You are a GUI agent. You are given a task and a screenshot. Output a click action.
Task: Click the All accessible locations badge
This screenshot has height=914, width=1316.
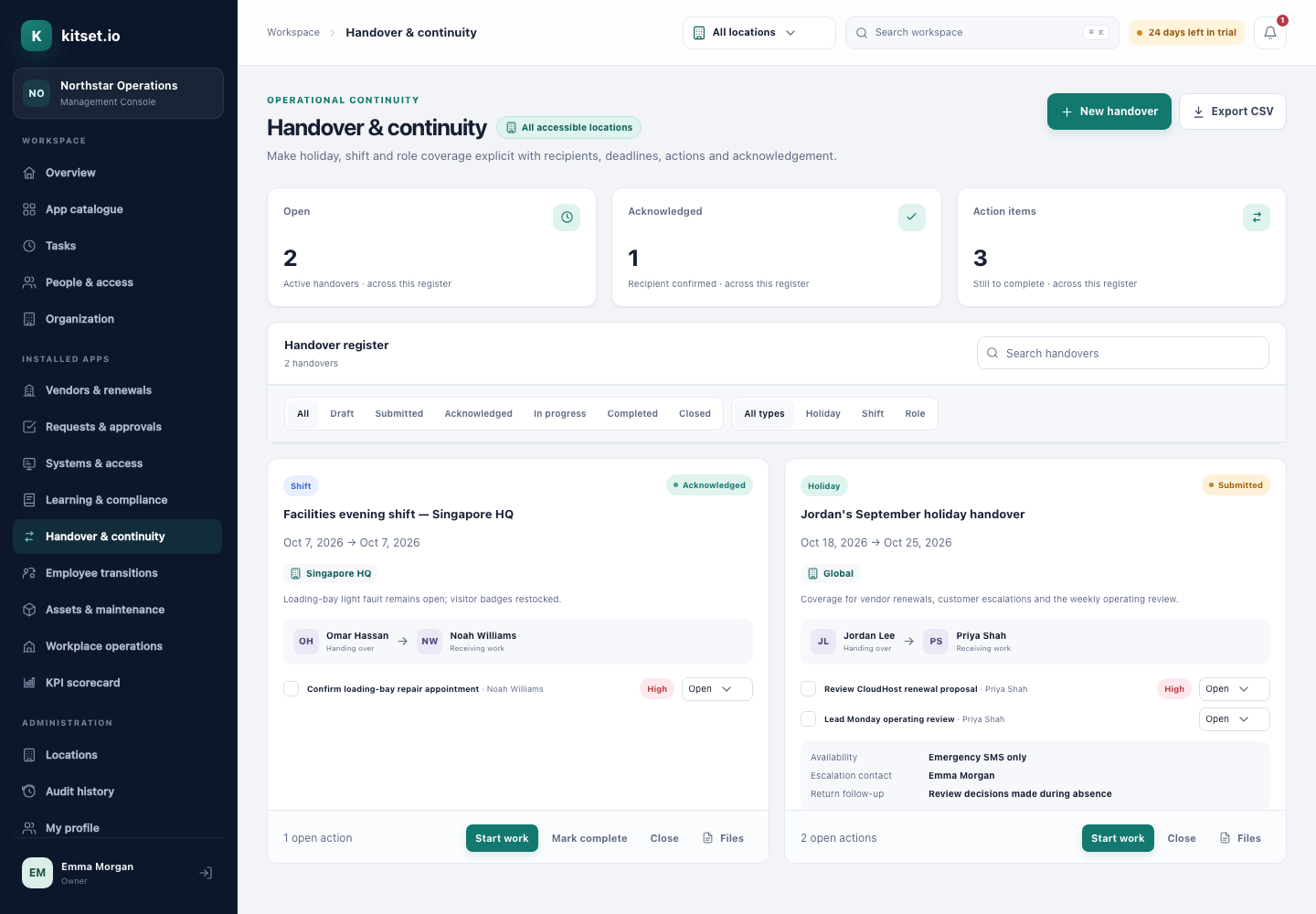tap(568, 128)
